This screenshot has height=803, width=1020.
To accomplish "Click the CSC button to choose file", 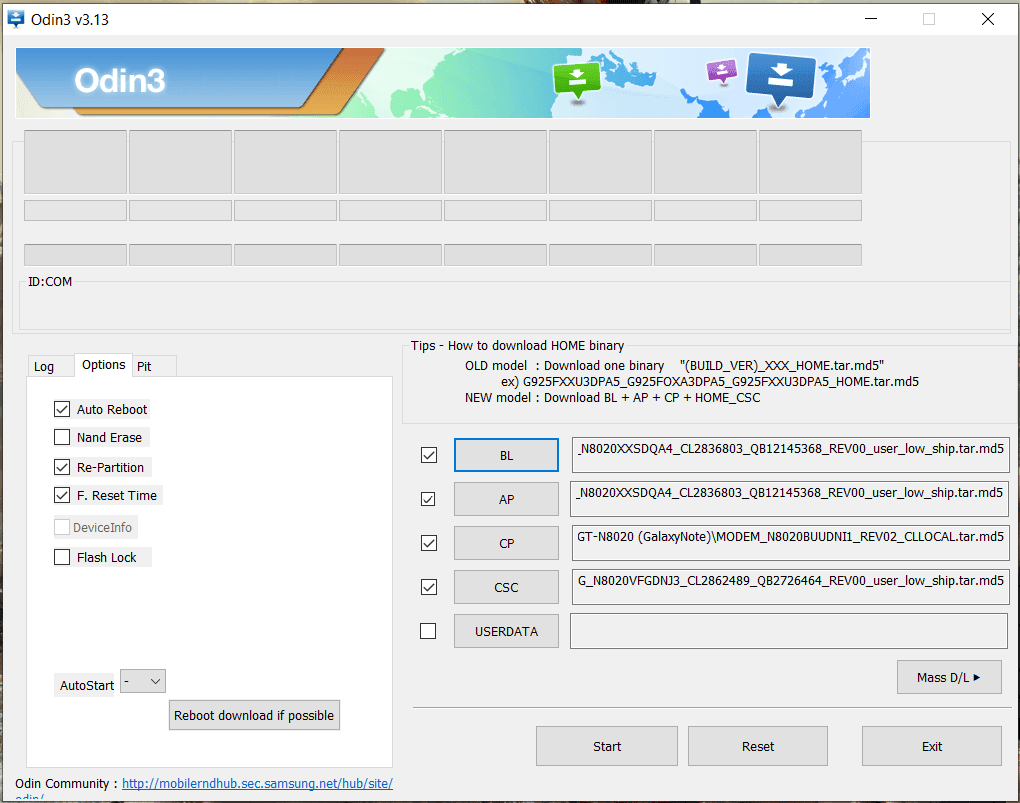I will 506,587.
